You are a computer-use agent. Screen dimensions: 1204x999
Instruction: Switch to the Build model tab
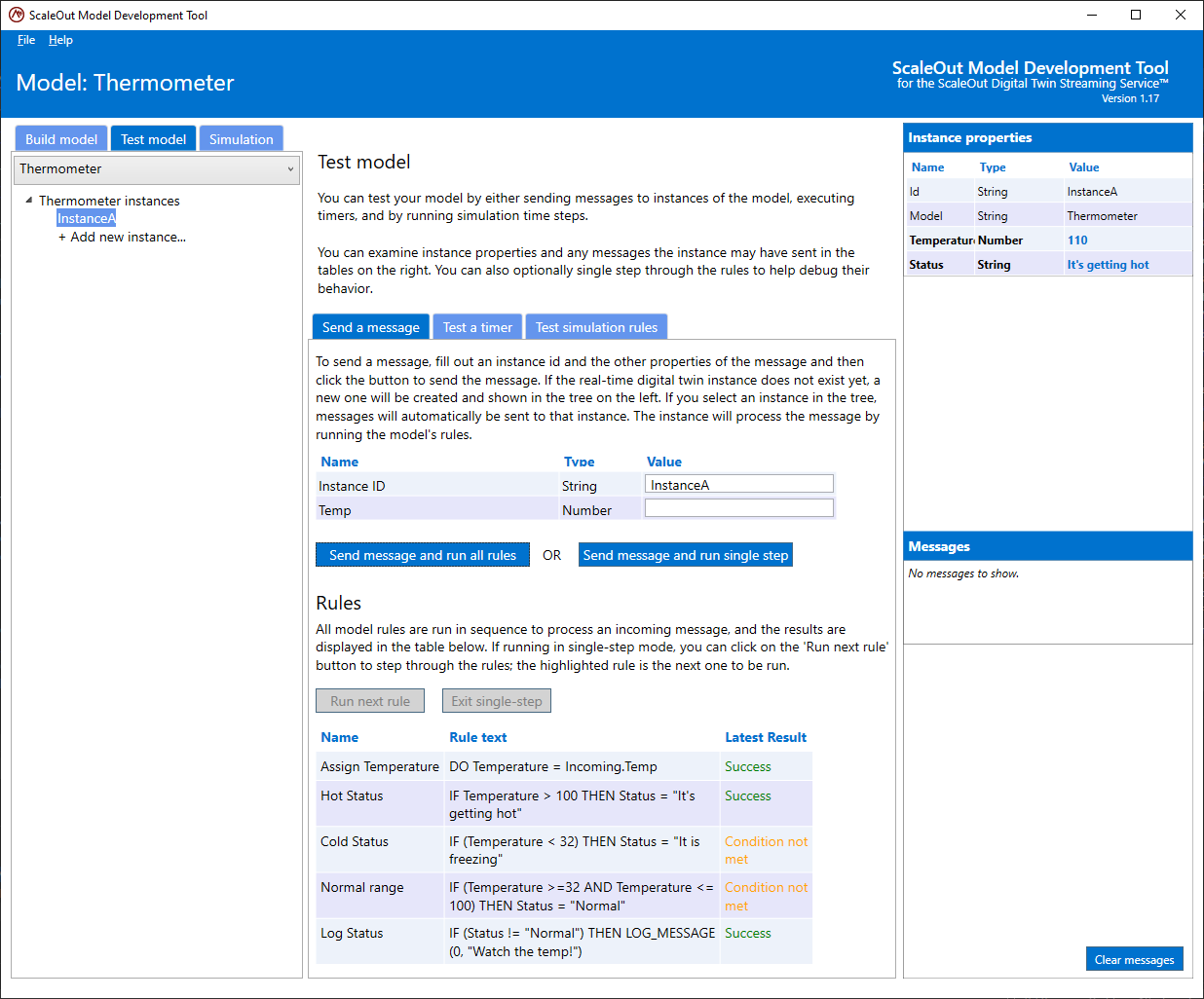61,139
